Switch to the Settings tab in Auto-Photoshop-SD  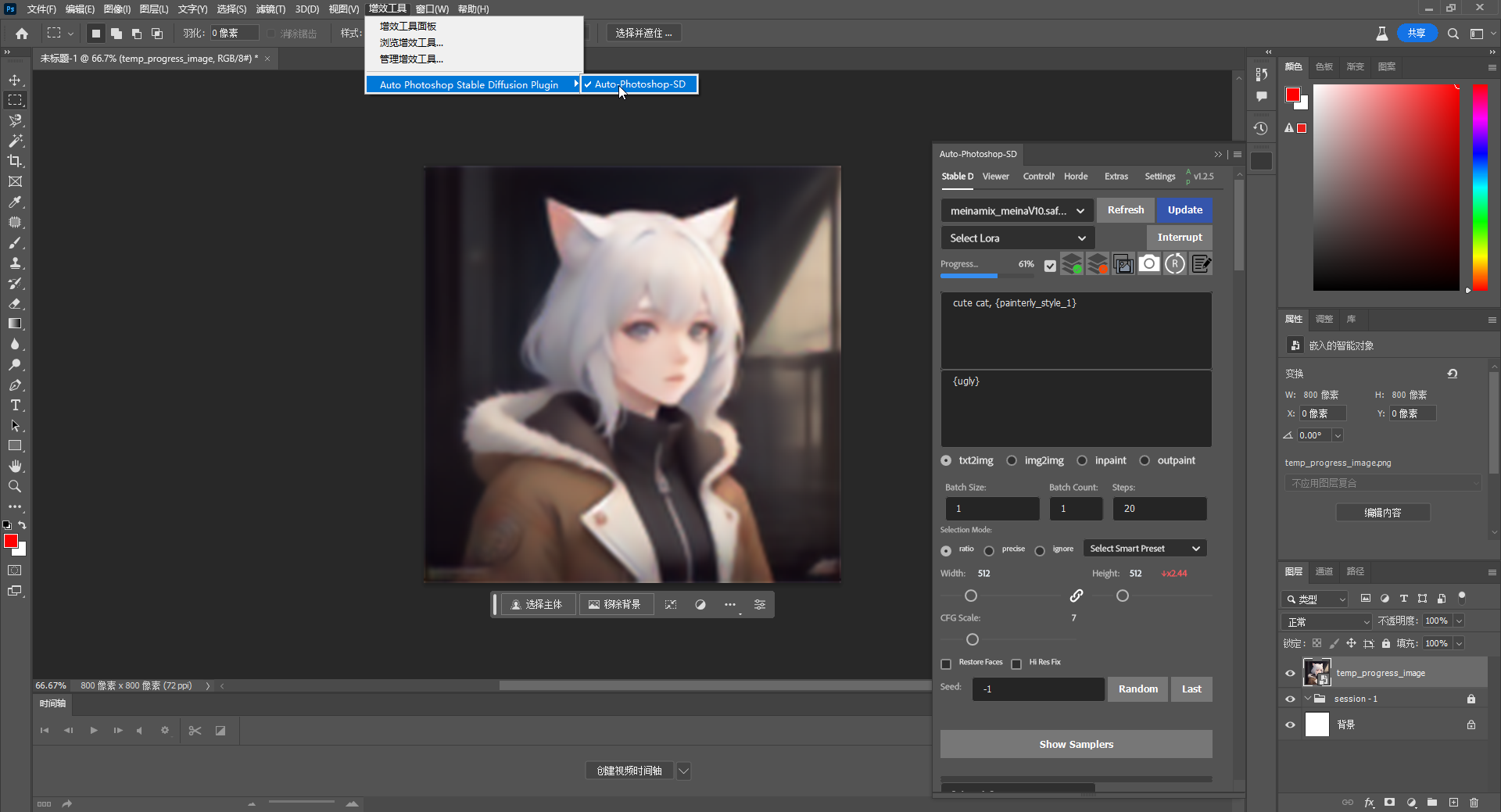(1159, 176)
